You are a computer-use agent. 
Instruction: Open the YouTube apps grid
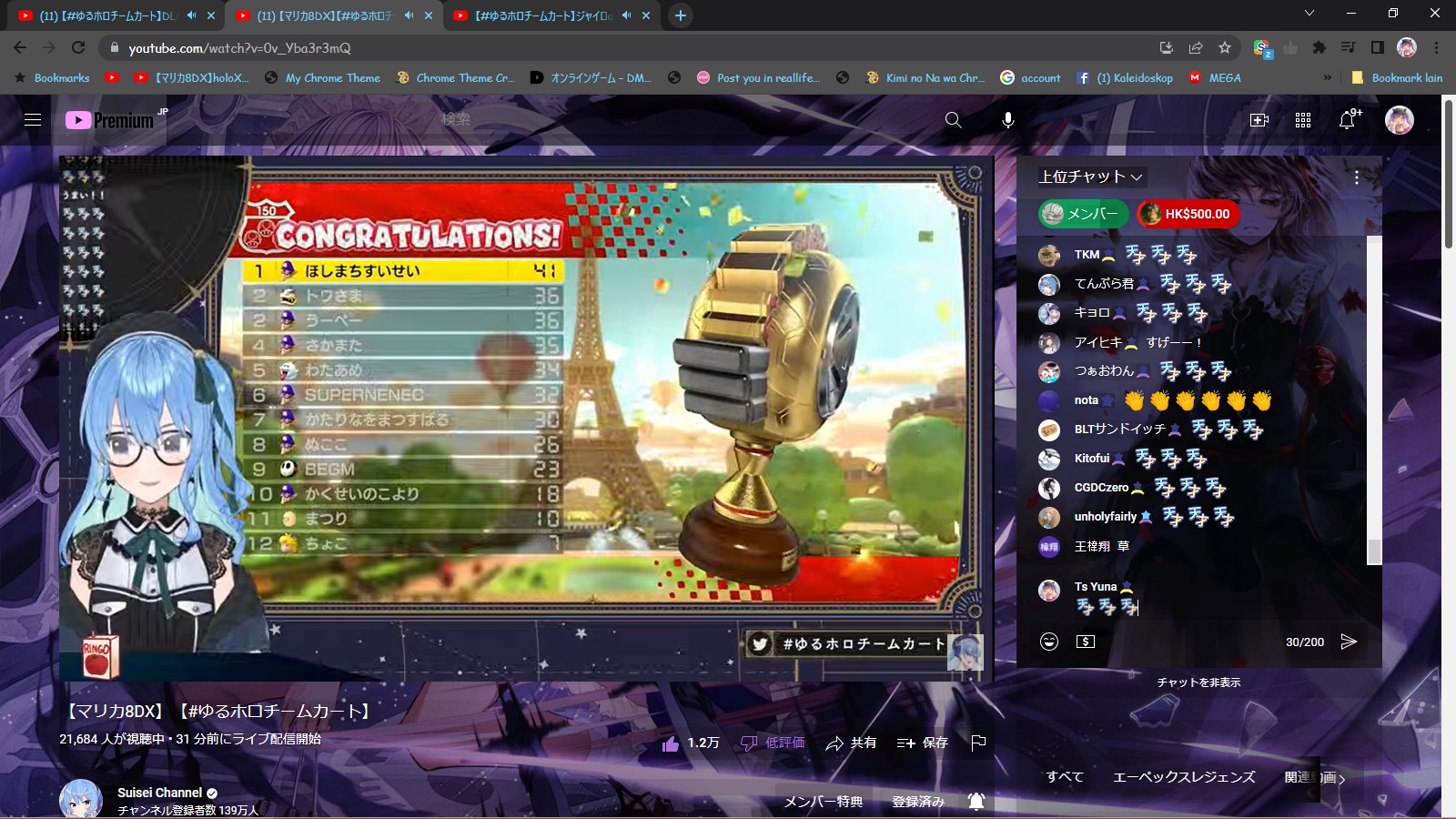point(1303,119)
